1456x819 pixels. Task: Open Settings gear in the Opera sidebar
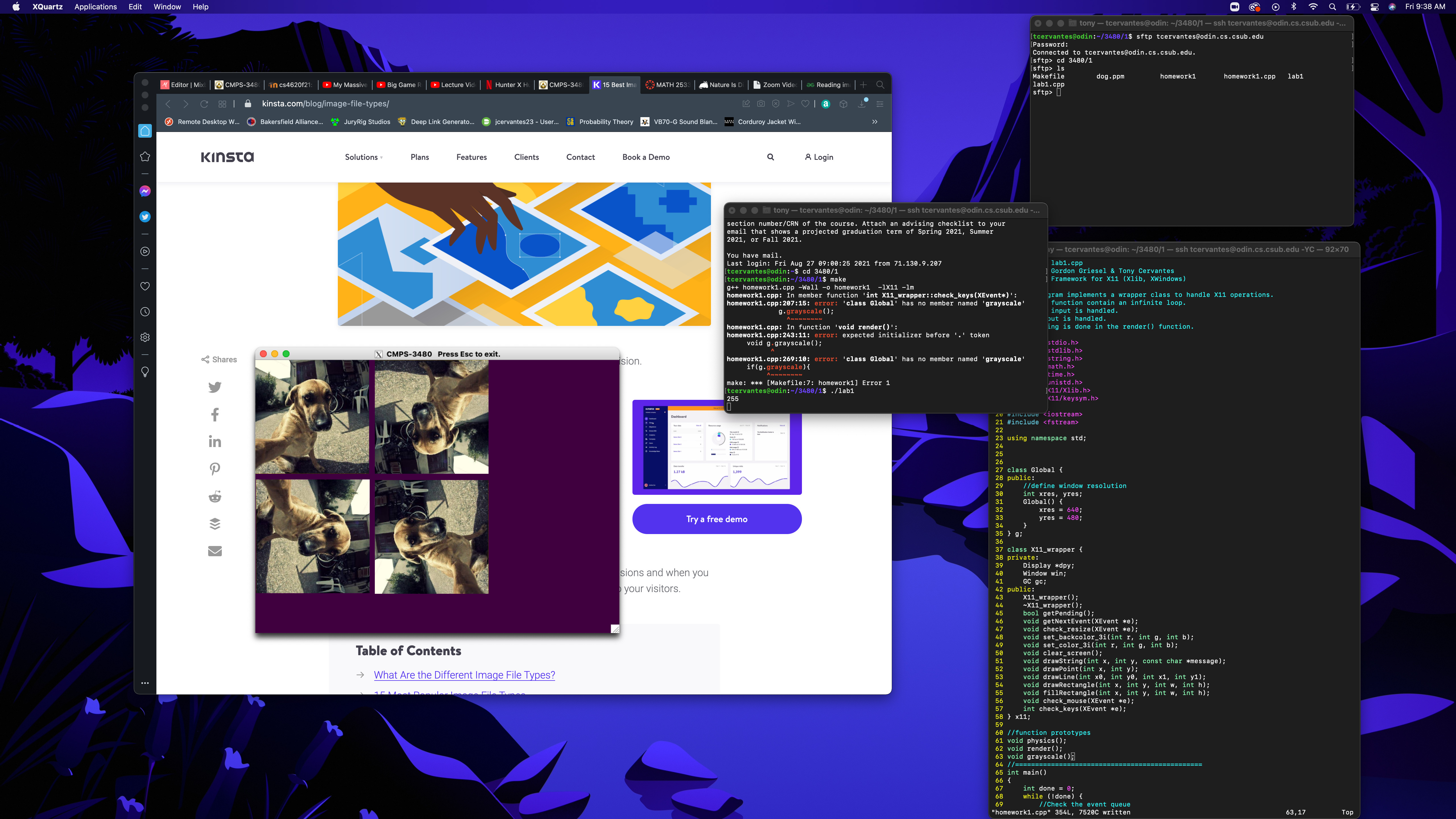coord(145,338)
